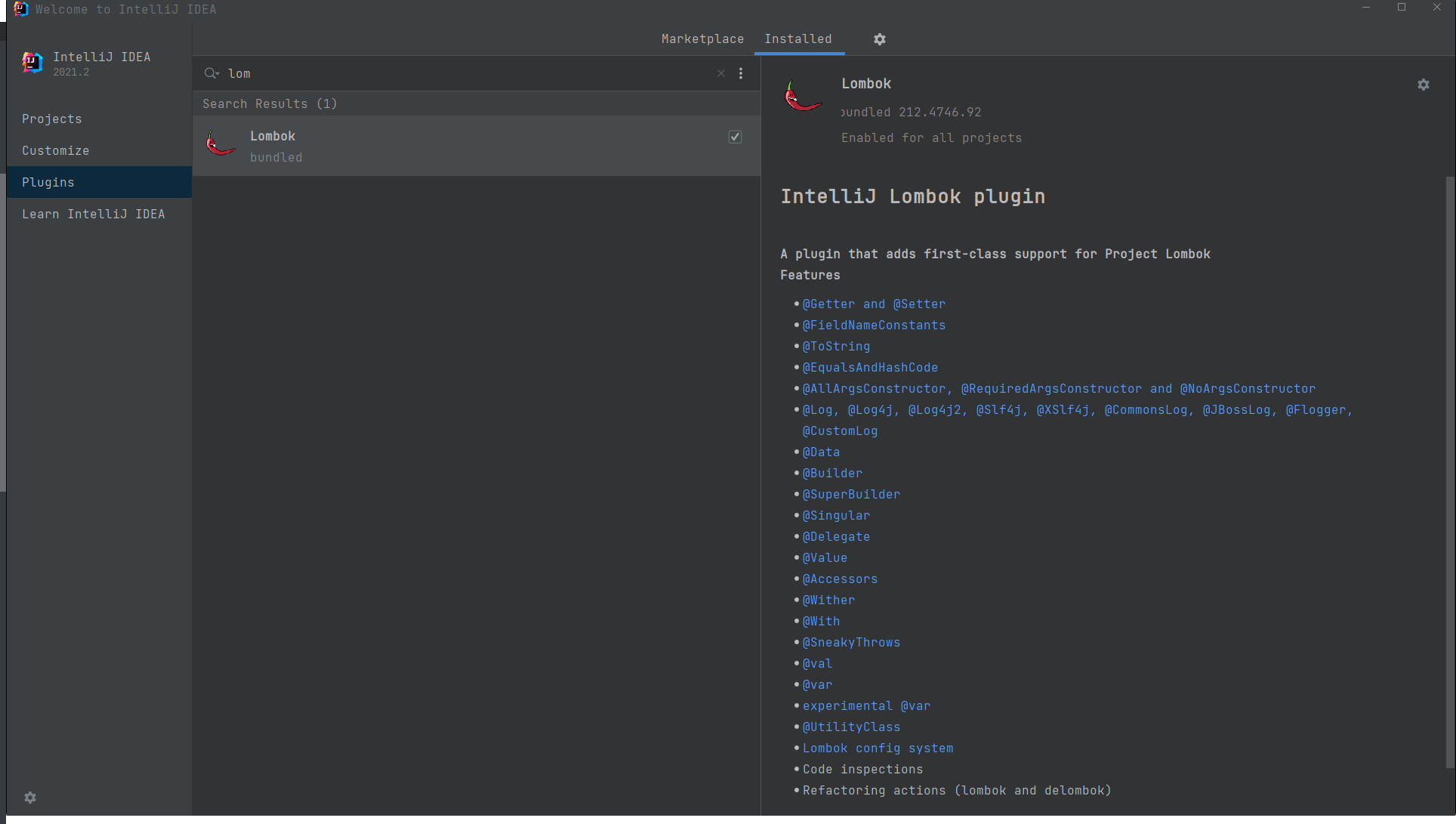1456x824 pixels.
Task: Open Lombok plugin options gear in details panel
Action: (1424, 85)
